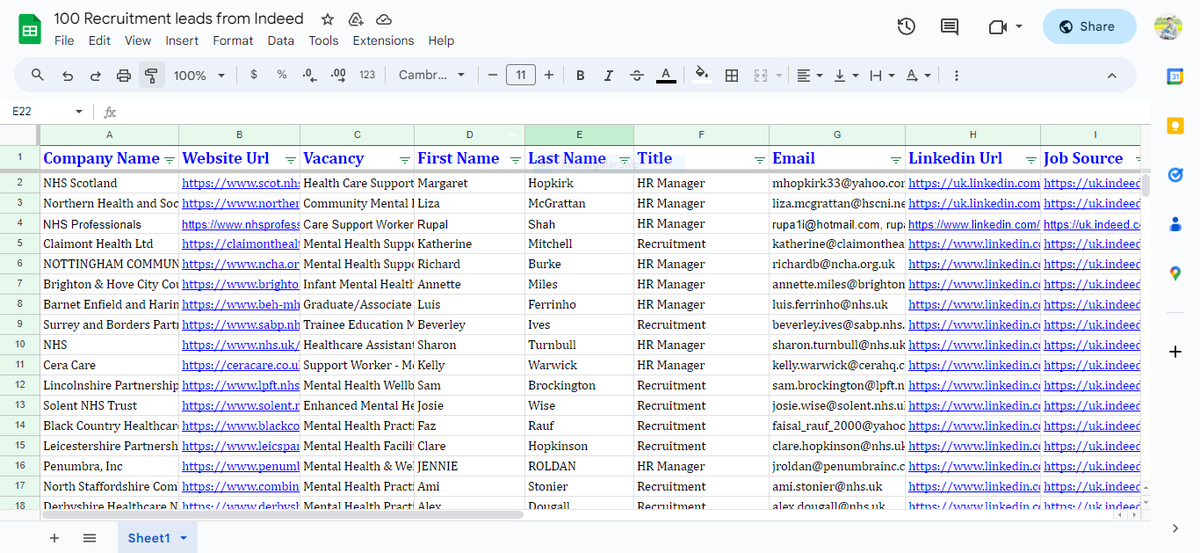
Task: Open the Cambria font dropdown
Action: [432, 75]
